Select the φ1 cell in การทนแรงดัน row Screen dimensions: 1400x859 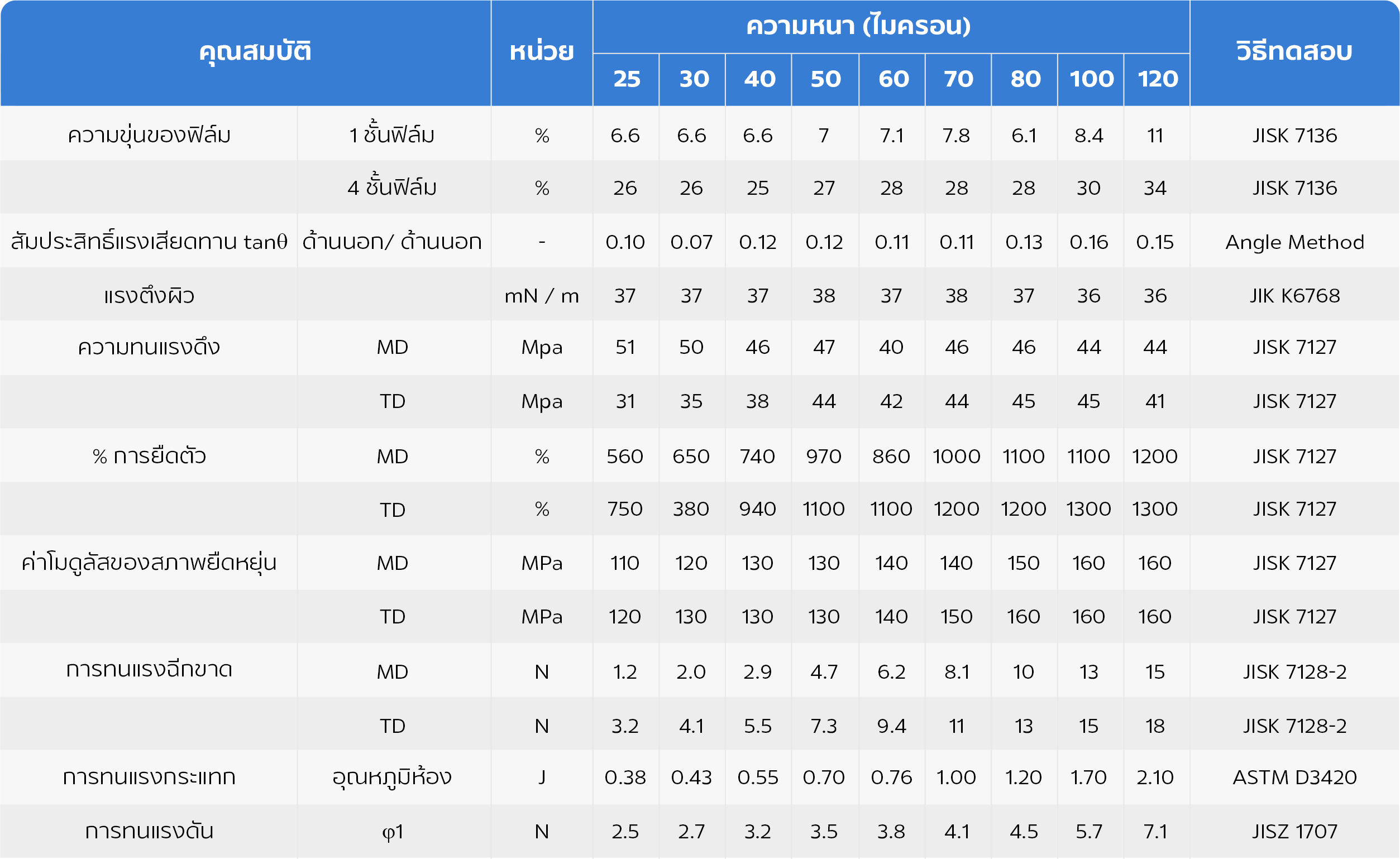tap(392, 832)
